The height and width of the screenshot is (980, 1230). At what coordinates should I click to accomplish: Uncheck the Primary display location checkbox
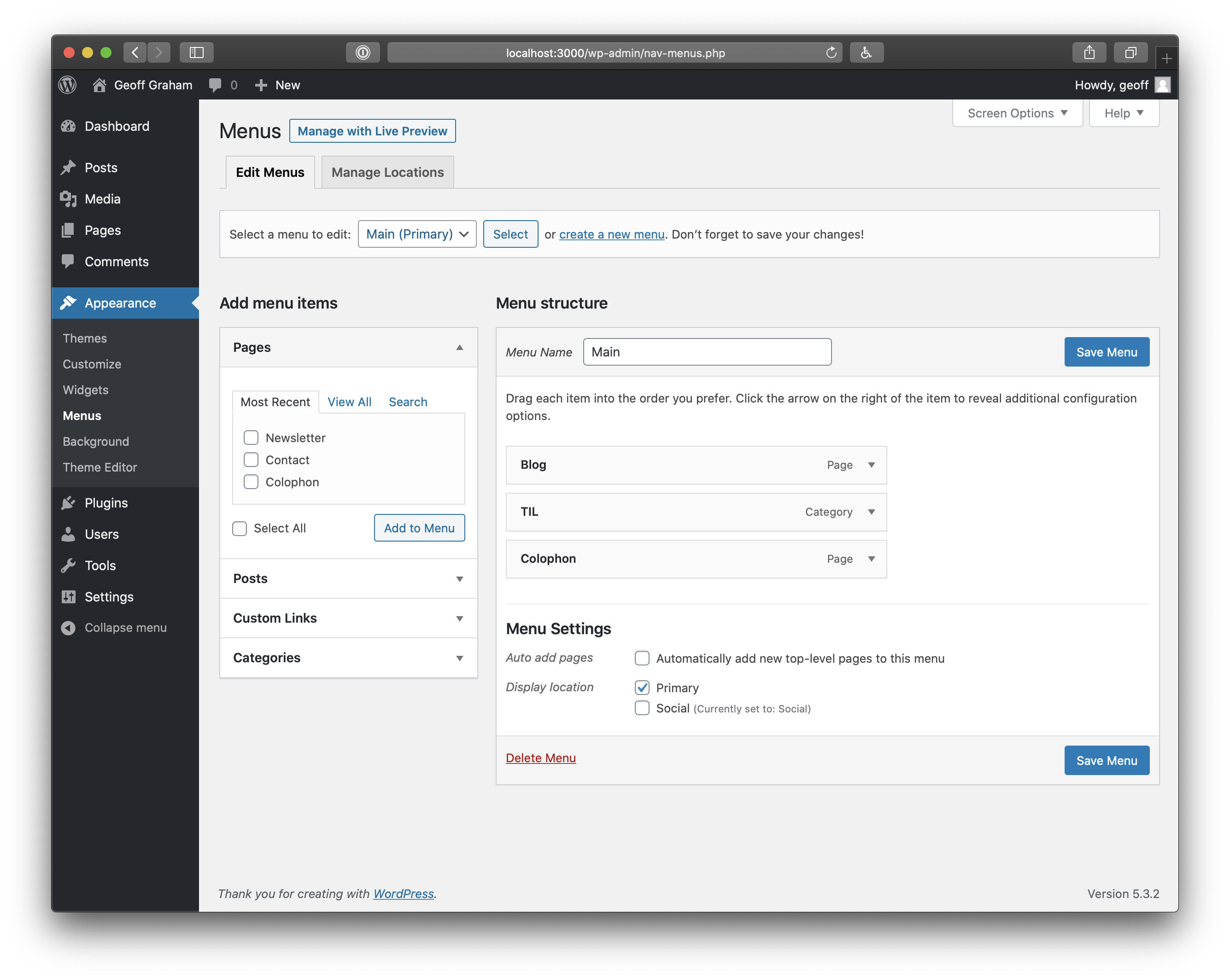[642, 688]
